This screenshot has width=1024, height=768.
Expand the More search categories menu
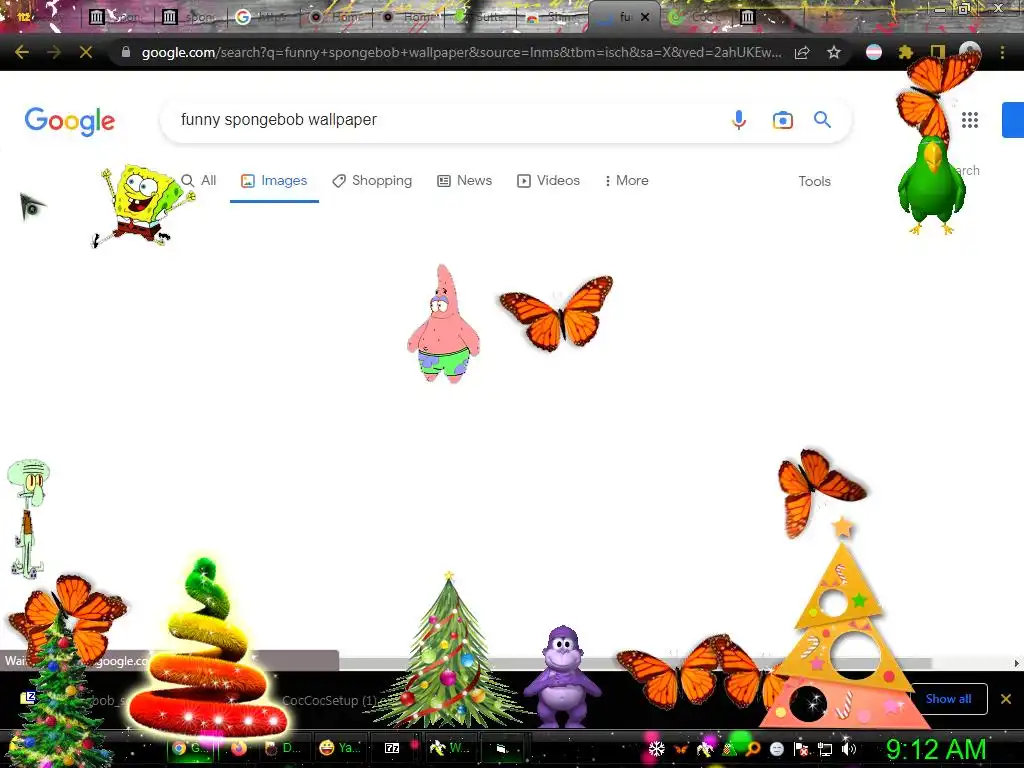tap(626, 181)
